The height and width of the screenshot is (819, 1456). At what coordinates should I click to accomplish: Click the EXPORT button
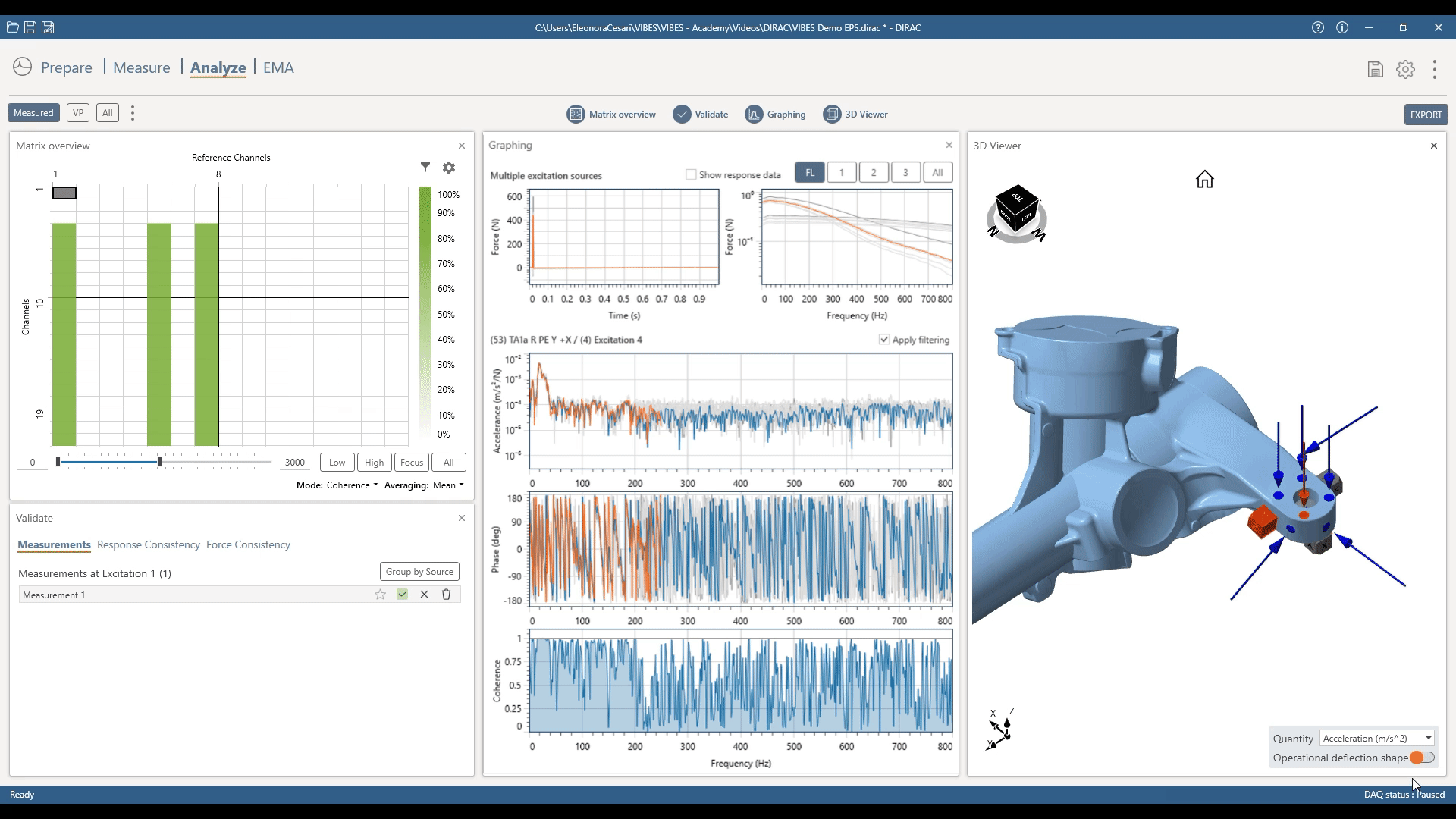[1426, 115]
